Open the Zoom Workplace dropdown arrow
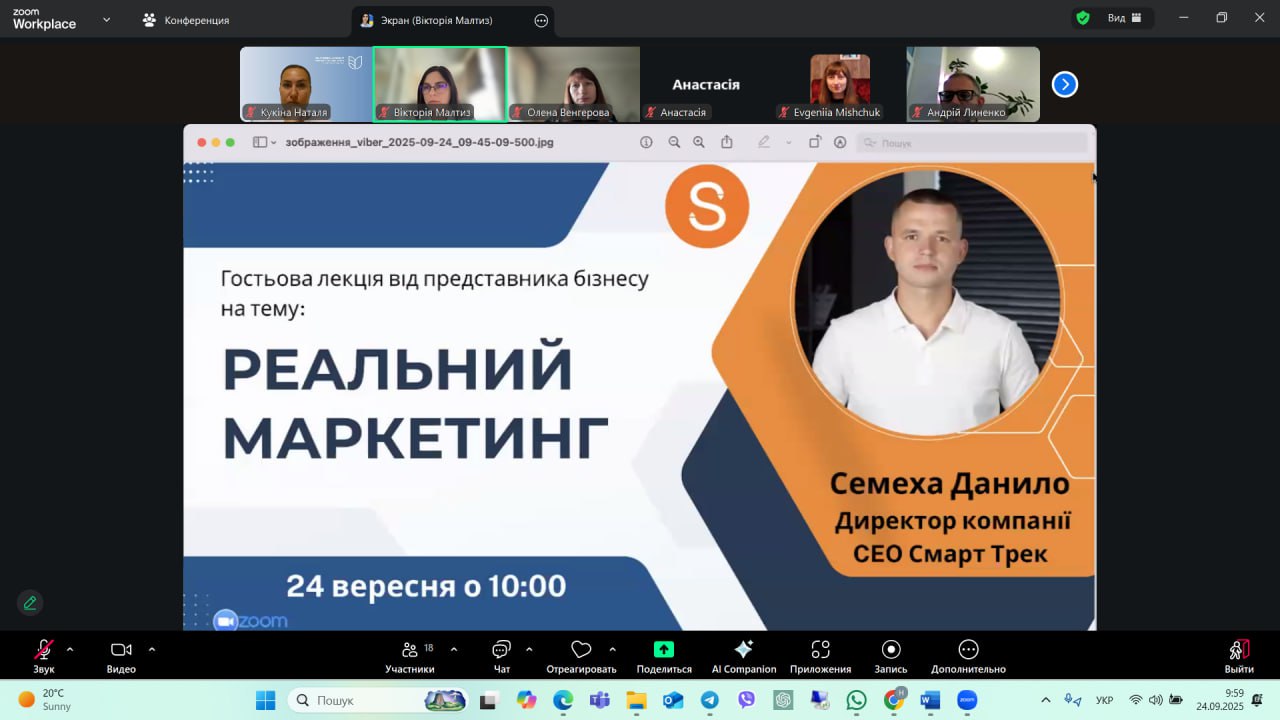Screen dimensions: 1280x720 coord(107,19)
